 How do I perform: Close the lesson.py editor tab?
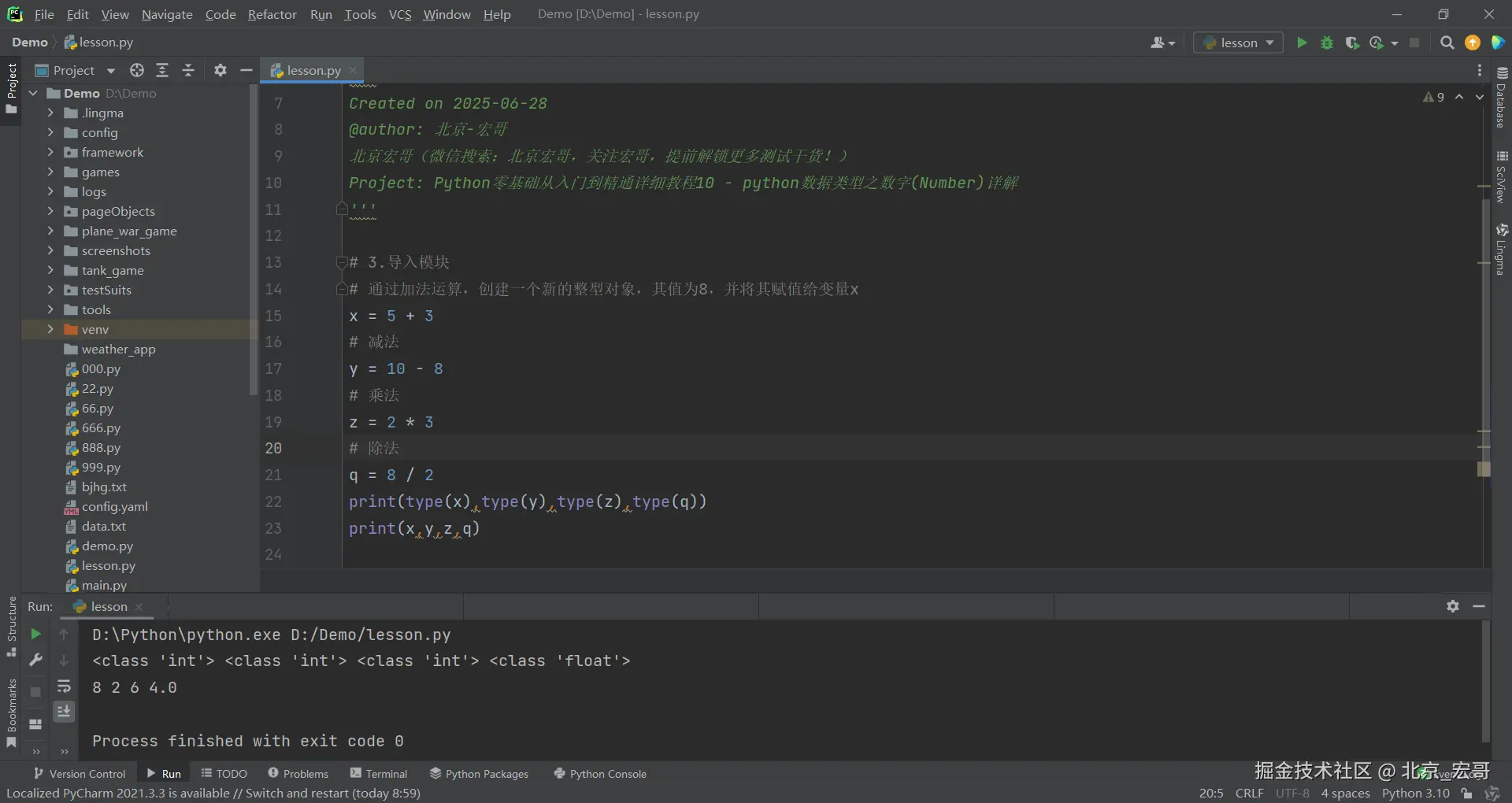(353, 70)
